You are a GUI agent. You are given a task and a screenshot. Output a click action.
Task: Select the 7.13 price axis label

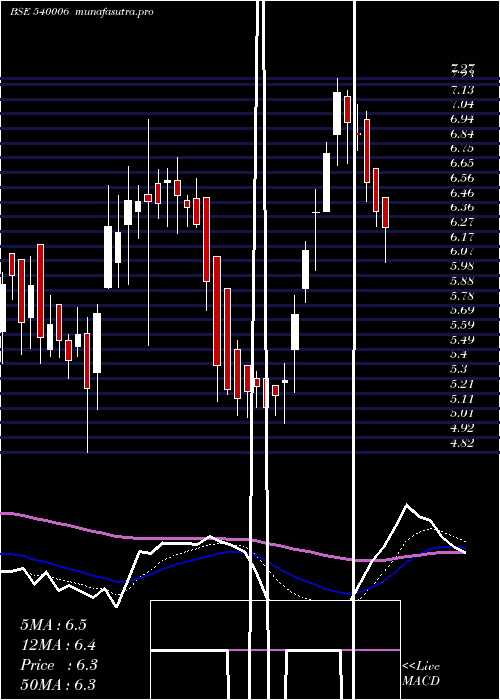tap(462, 90)
